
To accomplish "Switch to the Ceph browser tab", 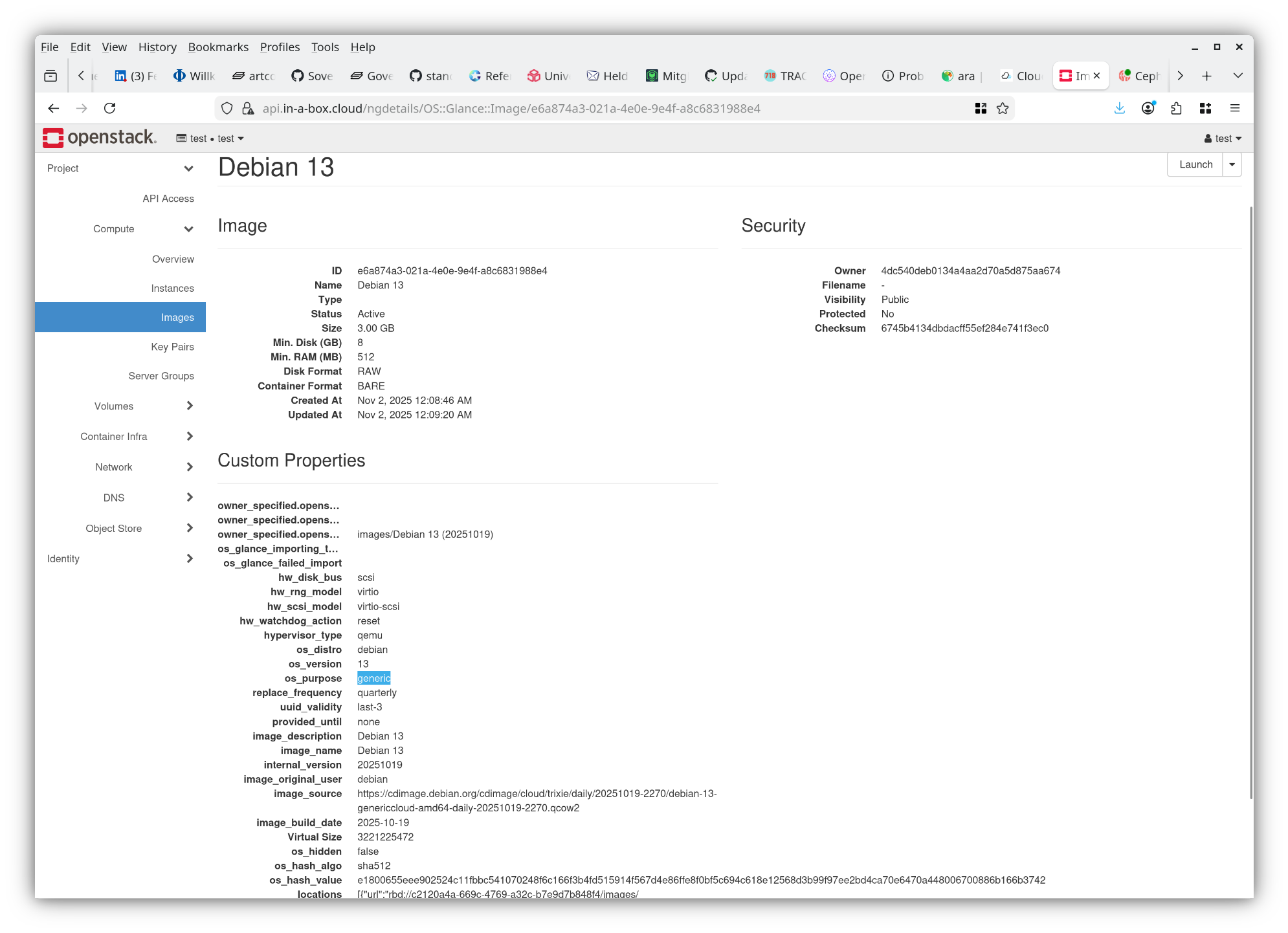I will pyautogui.click(x=1140, y=76).
